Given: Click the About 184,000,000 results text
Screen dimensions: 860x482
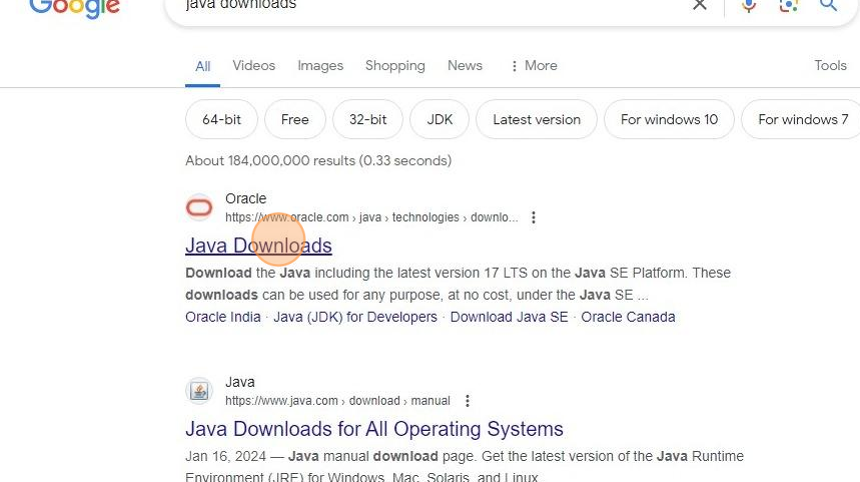Looking at the screenshot, I should [x=318, y=161].
